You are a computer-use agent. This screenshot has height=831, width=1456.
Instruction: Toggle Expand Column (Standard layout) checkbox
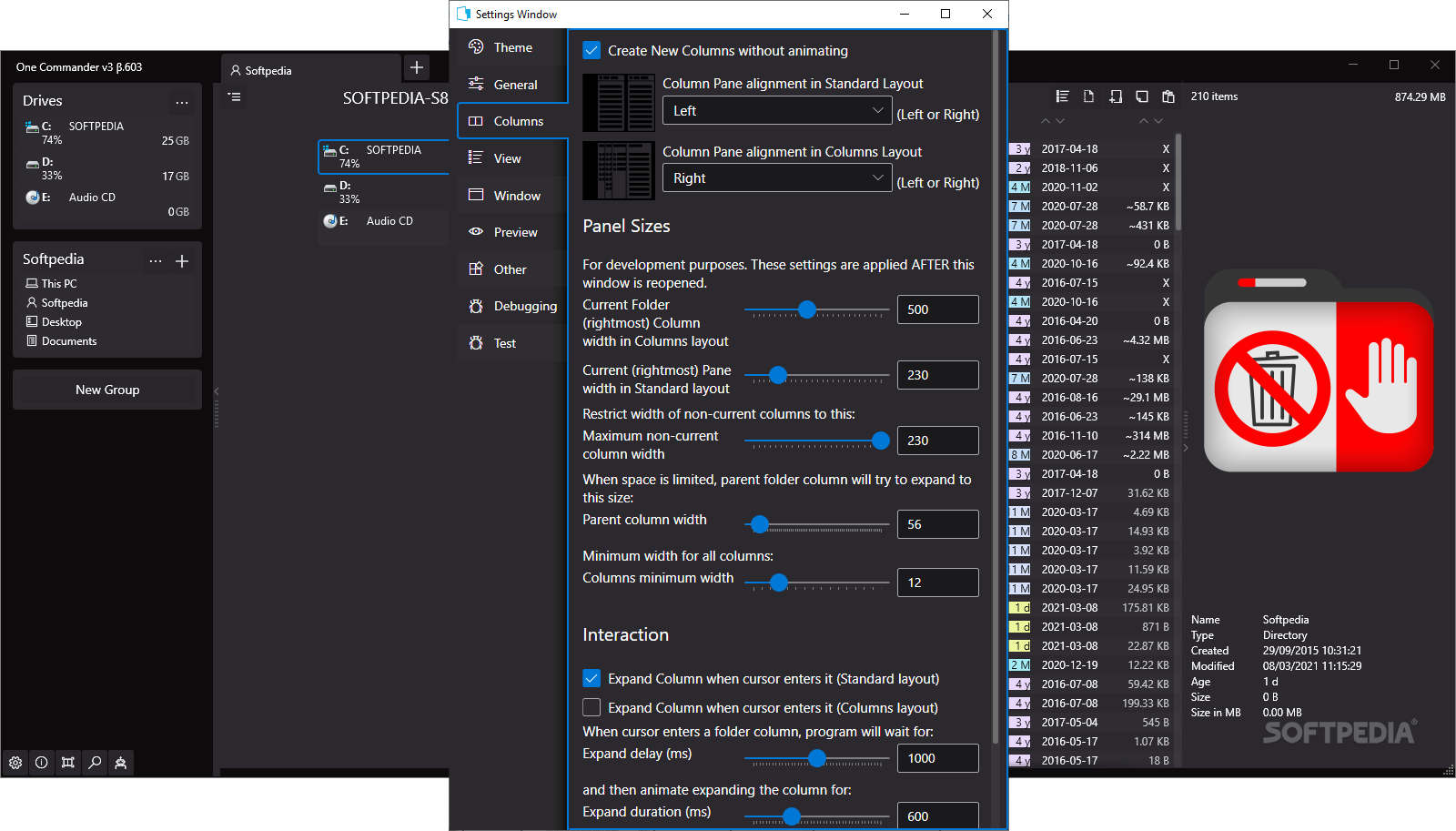(591, 679)
